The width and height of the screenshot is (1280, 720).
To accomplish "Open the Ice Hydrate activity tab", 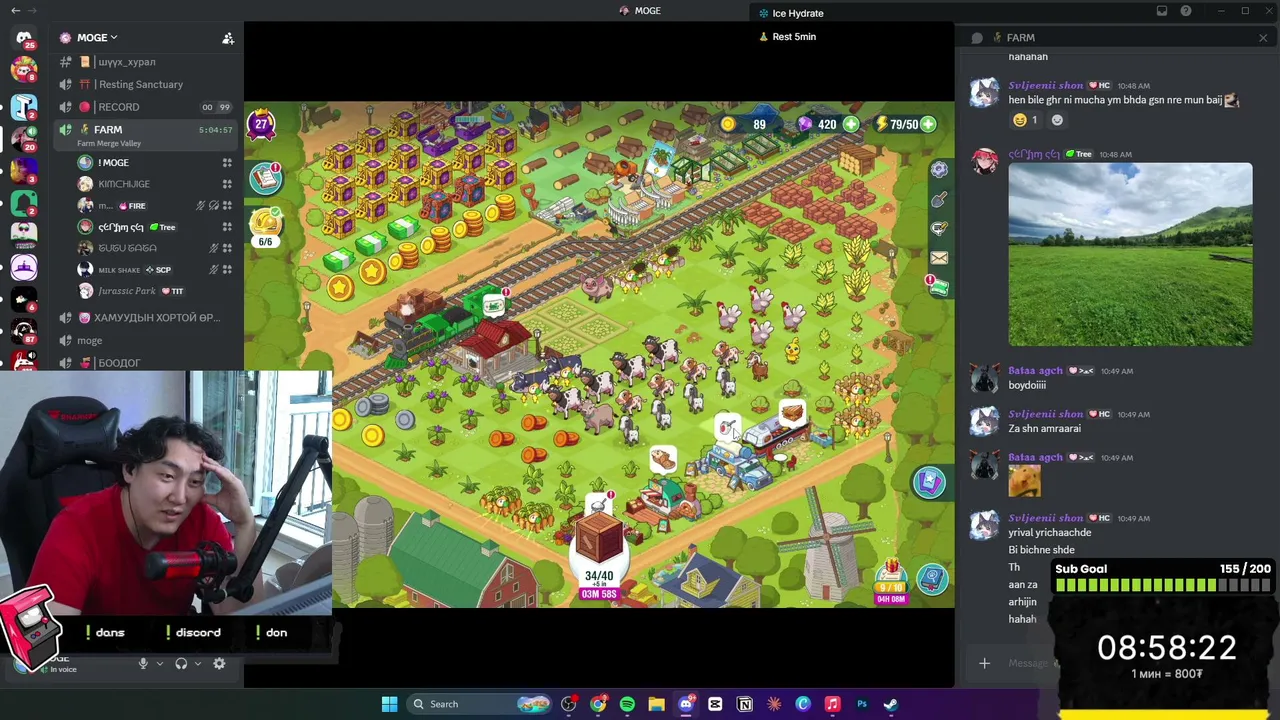I will [791, 13].
